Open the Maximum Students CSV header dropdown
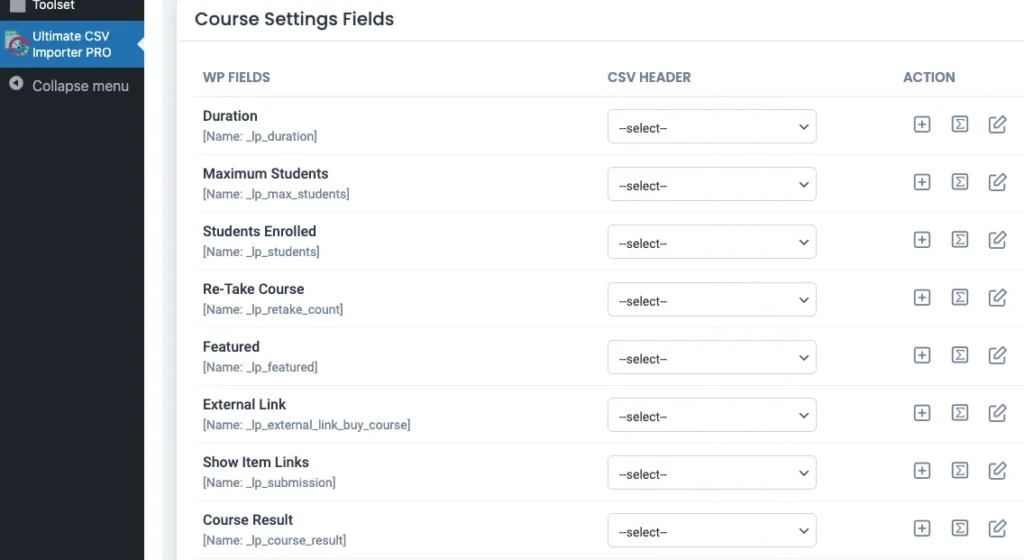The image size is (1024, 560). (x=712, y=185)
